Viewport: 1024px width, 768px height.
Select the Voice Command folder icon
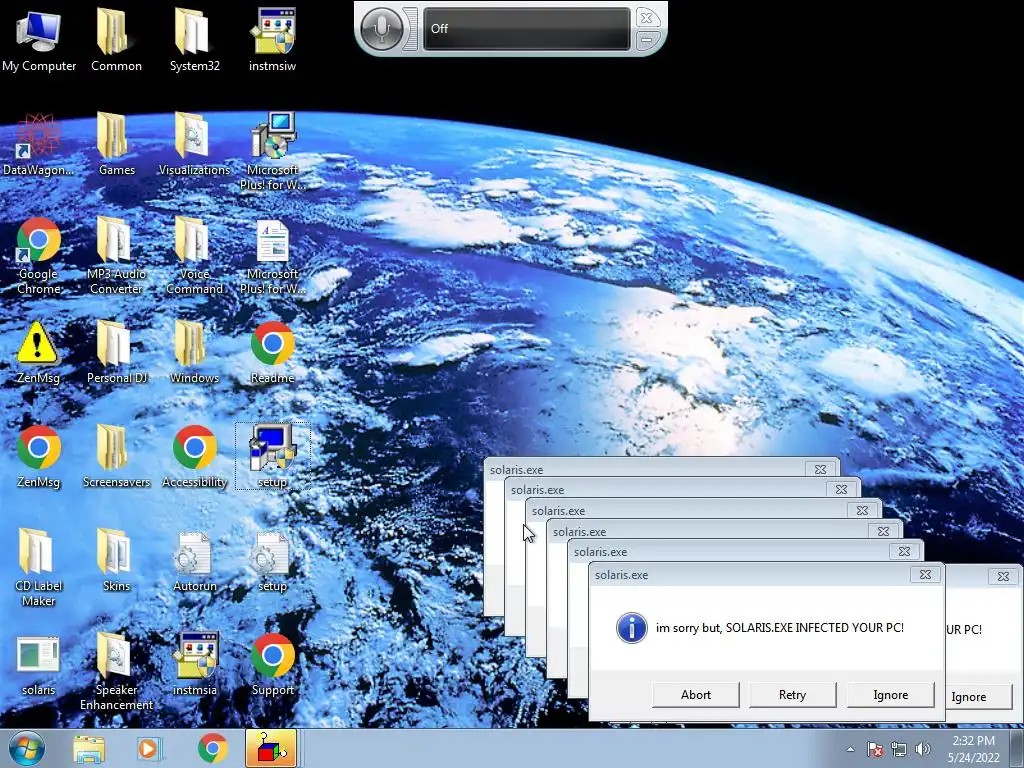point(194,255)
